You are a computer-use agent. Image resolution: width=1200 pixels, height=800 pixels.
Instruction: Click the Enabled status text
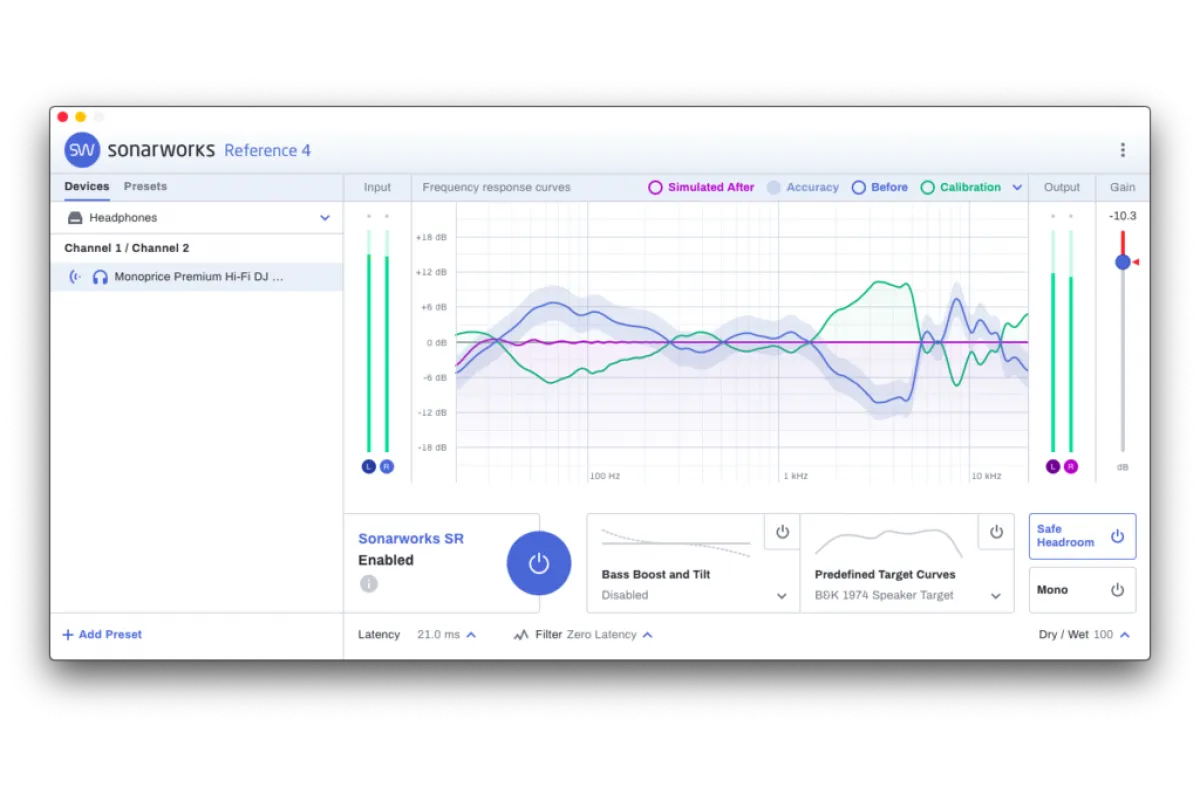click(386, 561)
